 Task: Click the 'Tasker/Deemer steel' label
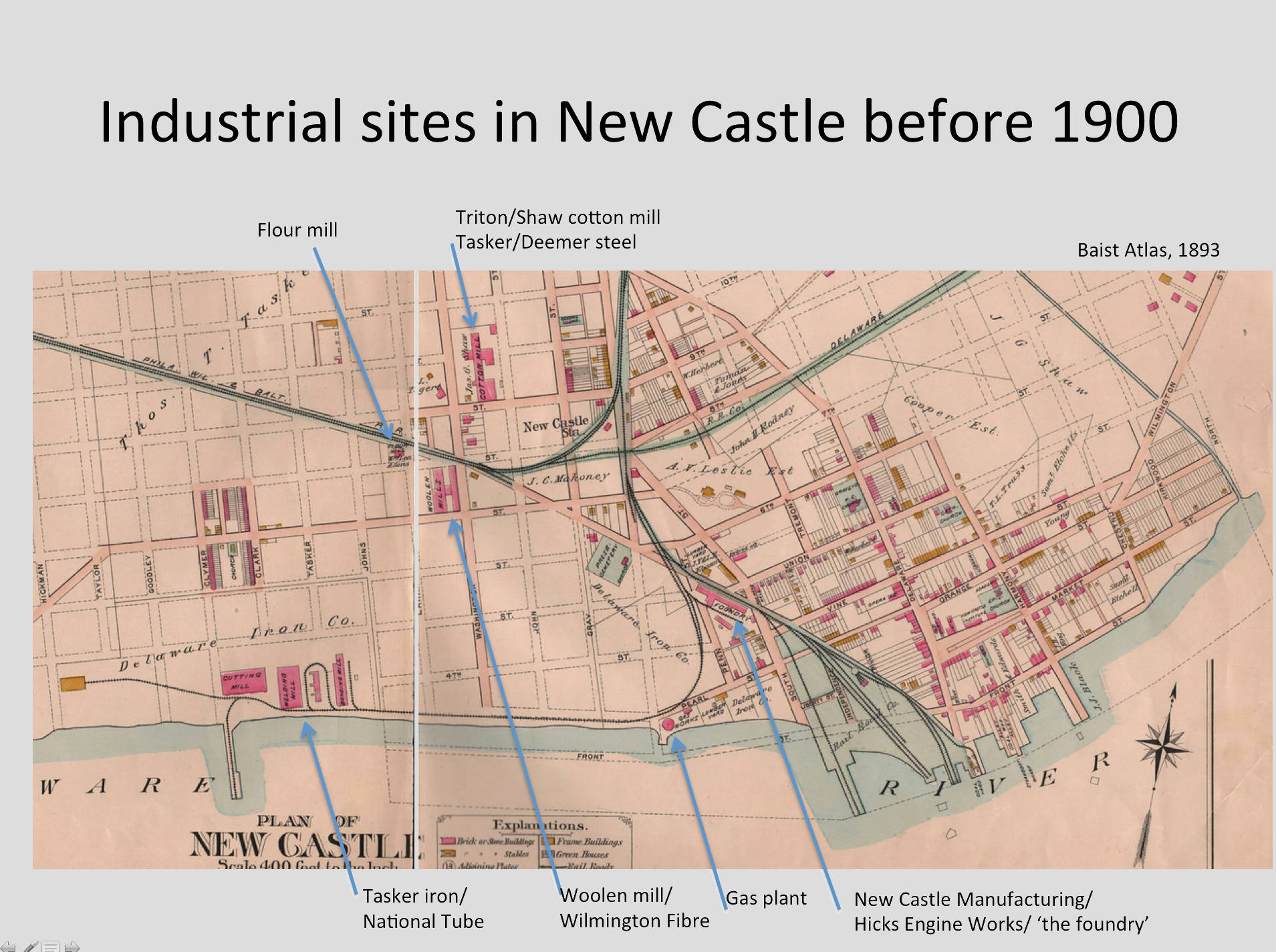545,242
